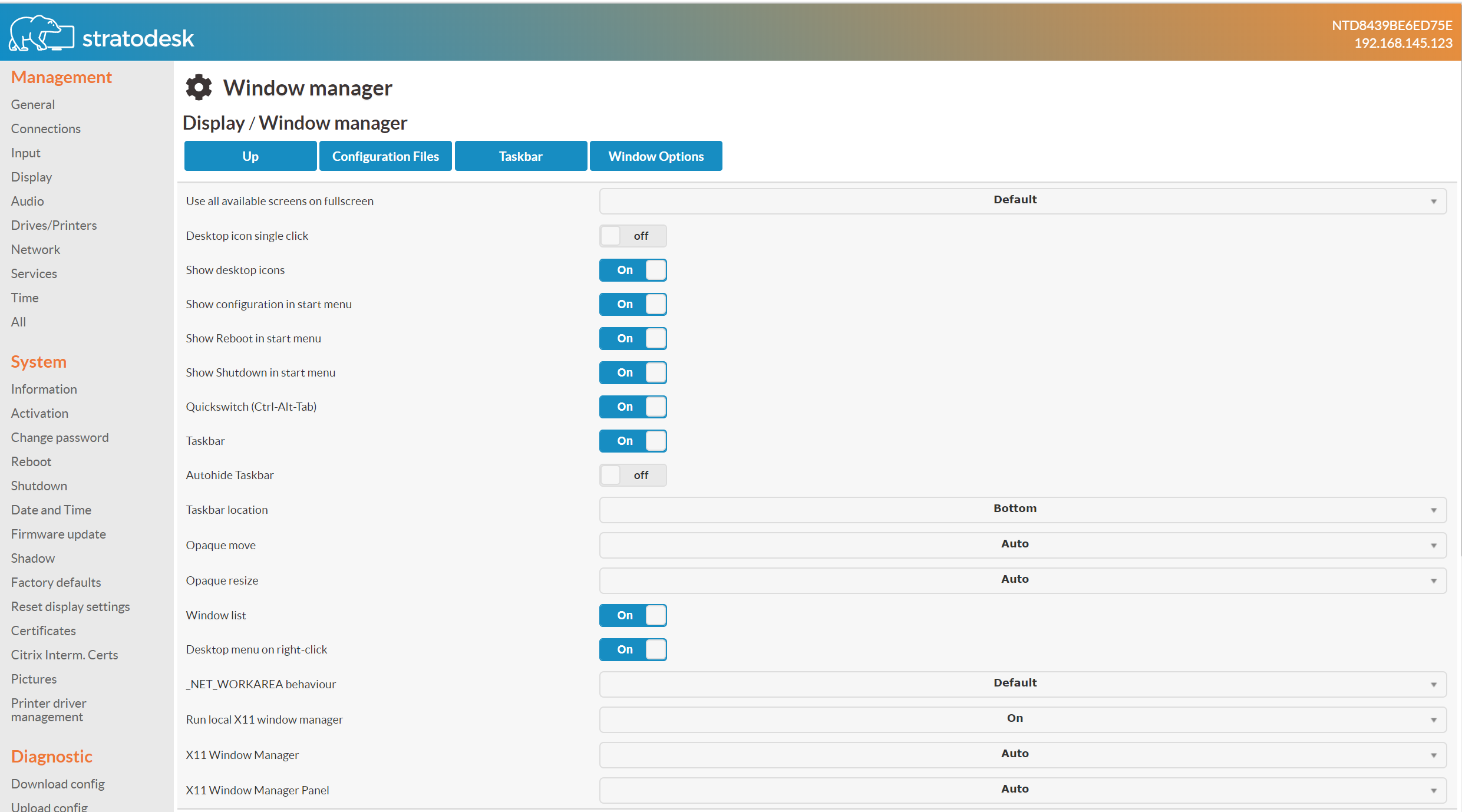
Task: Open X11 Window Manager Panel dropdown
Action: point(1023,790)
